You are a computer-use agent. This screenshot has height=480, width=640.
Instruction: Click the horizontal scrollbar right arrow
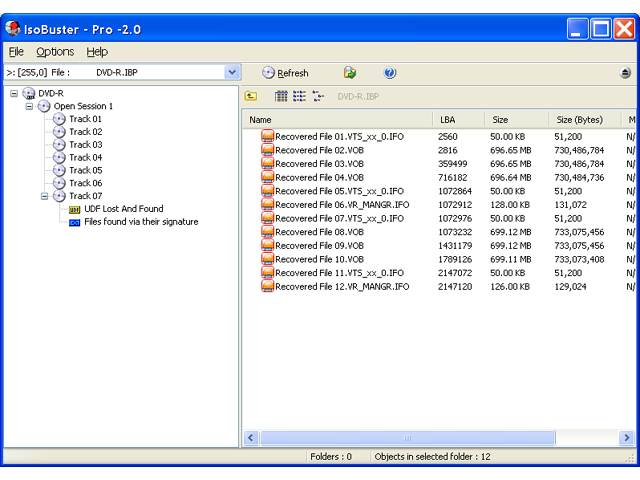click(x=626, y=438)
